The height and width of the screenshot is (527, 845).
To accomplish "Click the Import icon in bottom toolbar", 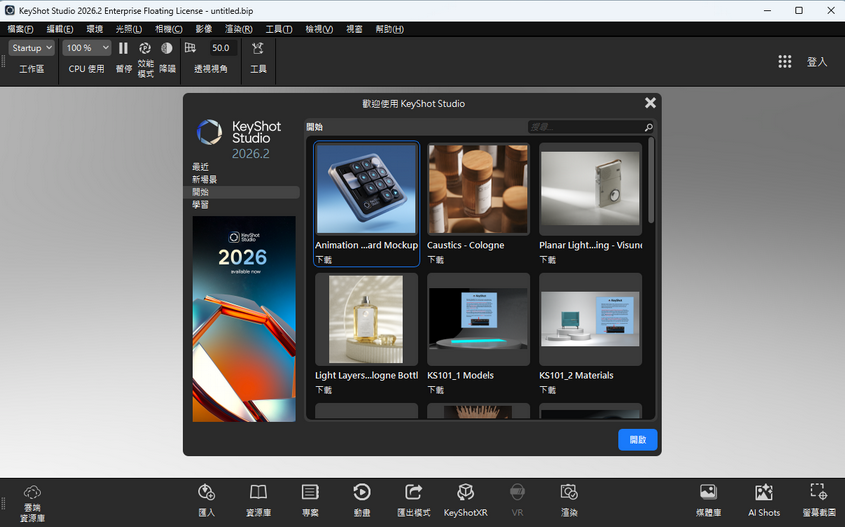I will (x=206, y=492).
